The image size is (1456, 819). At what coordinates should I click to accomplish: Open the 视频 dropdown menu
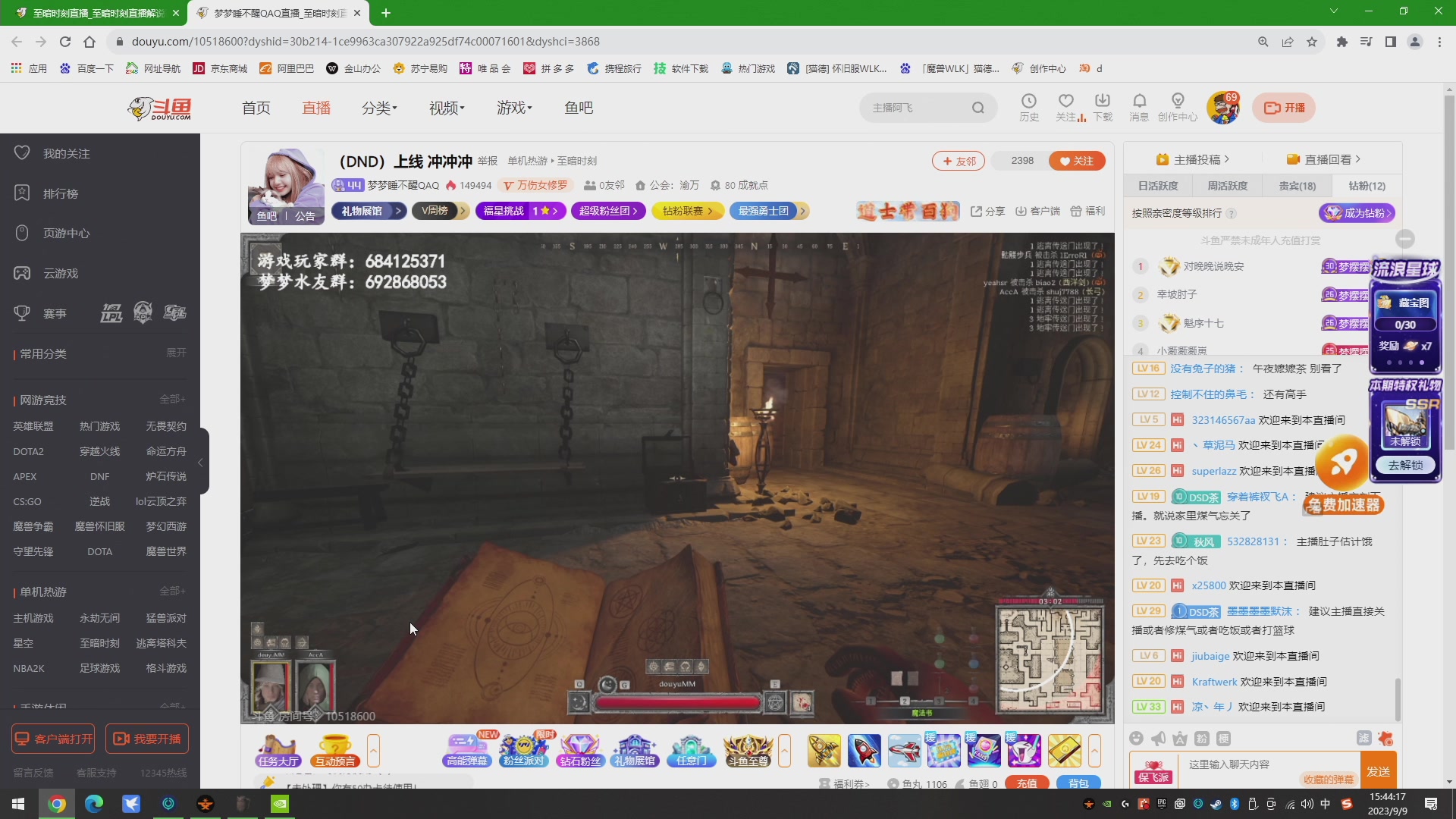point(447,108)
